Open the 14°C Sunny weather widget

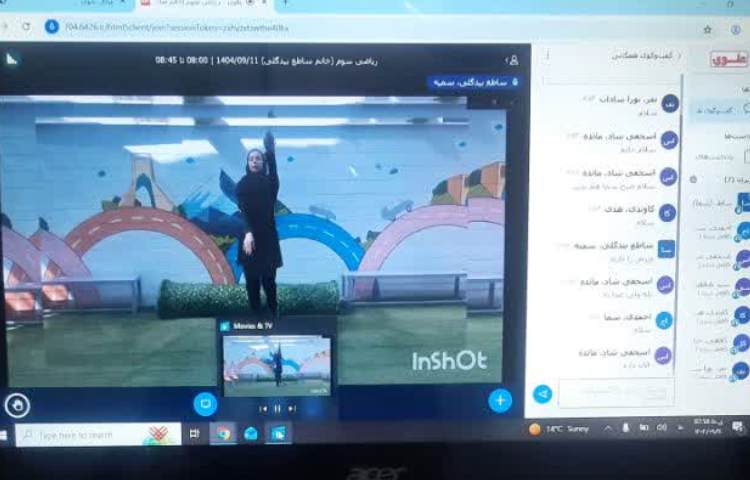(559, 429)
